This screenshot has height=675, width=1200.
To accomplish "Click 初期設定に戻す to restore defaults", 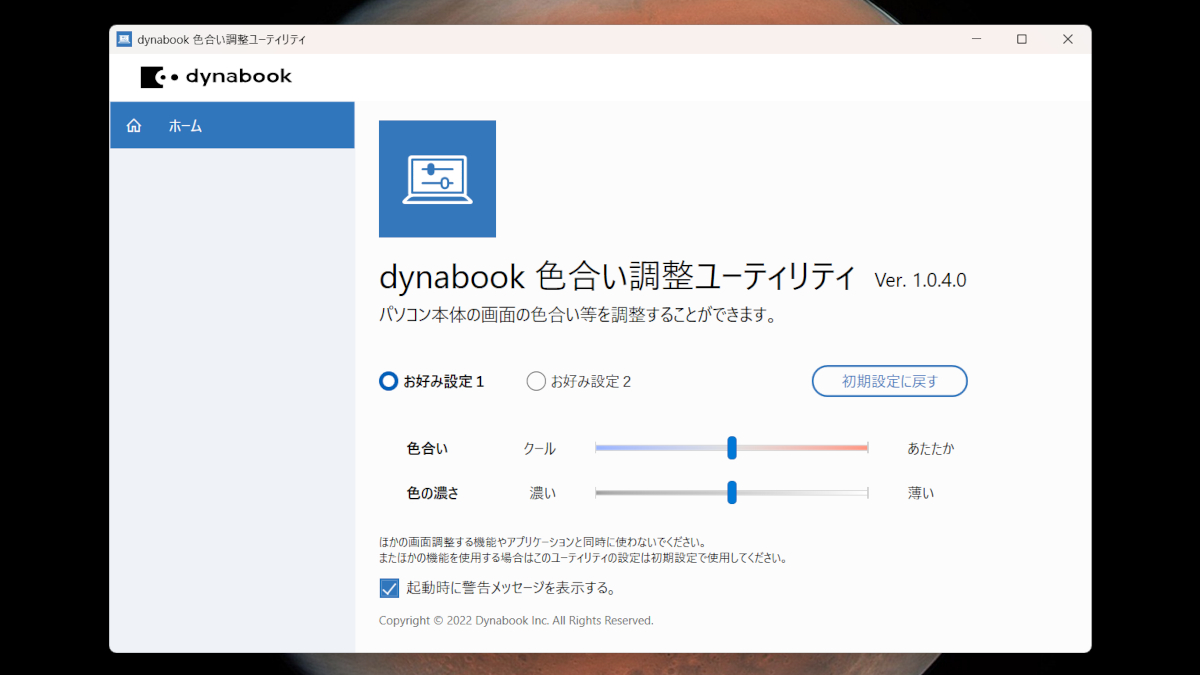I will 888,381.
